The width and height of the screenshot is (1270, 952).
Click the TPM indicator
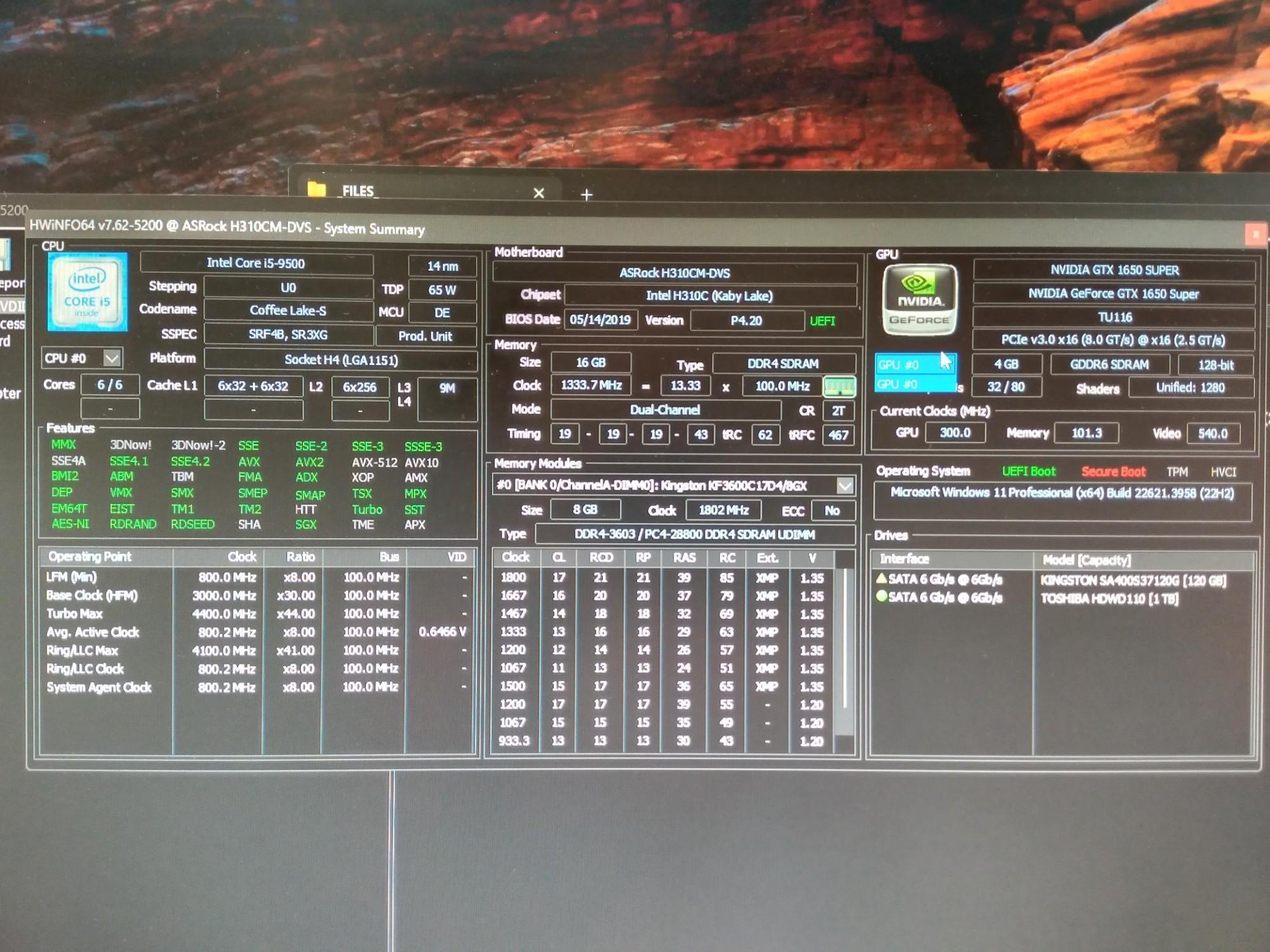click(x=1177, y=472)
